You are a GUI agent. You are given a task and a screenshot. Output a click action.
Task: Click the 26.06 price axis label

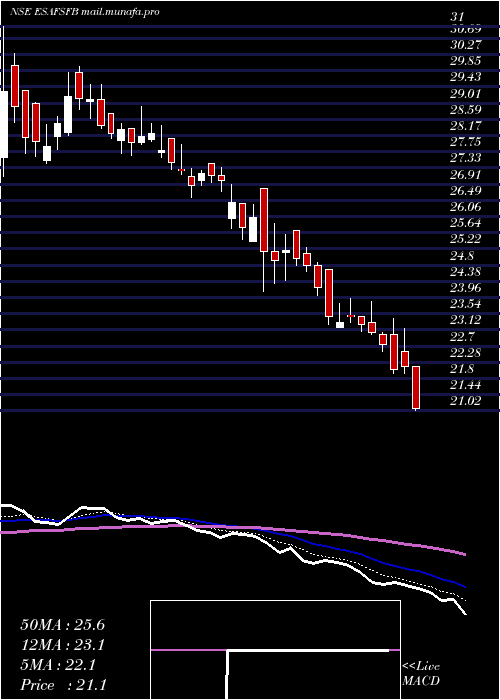[x=466, y=207]
